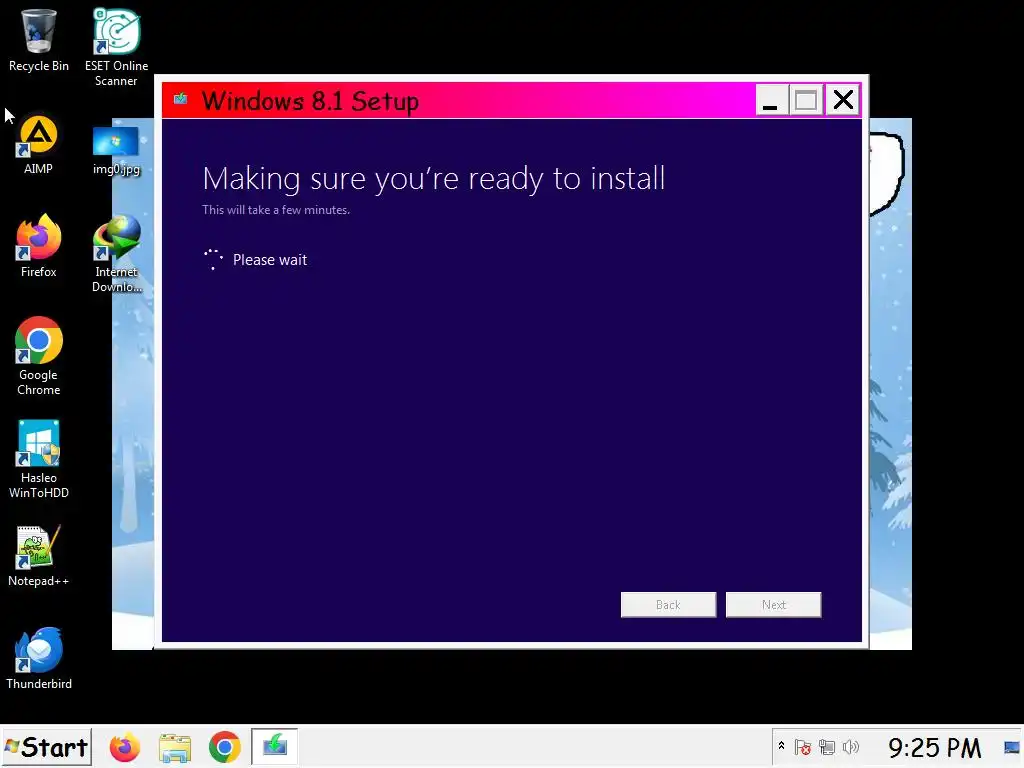Screen dimensions: 1024x768
Task: Open Action Center flag tray icon
Action: pos(803,747)
